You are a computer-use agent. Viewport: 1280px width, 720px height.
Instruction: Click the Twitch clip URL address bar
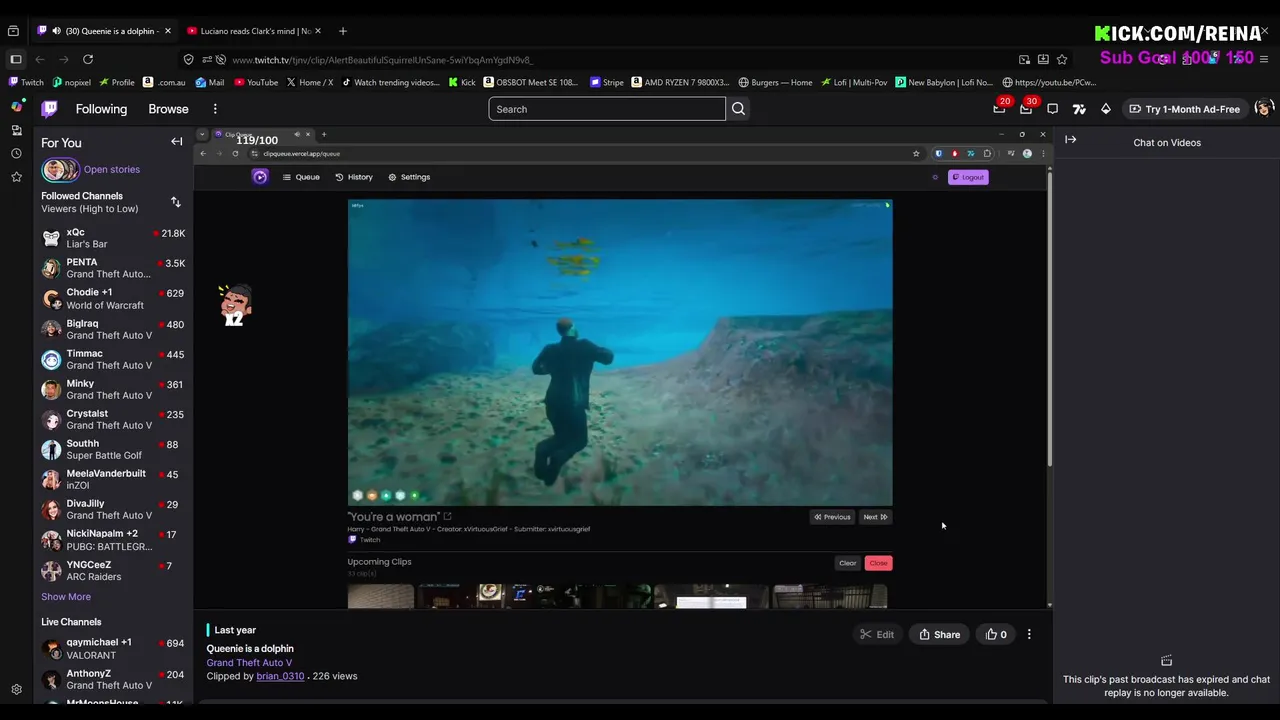click(600, 60)
